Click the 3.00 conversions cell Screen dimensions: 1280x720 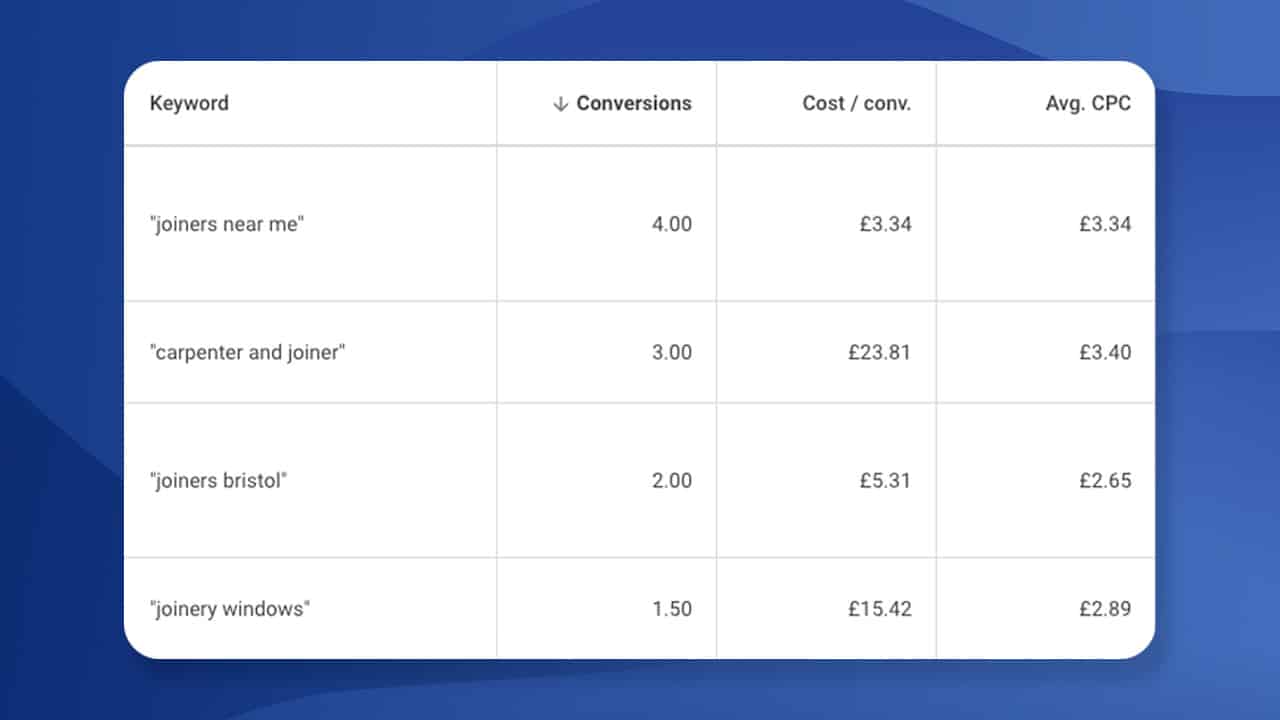click(671, 353)
